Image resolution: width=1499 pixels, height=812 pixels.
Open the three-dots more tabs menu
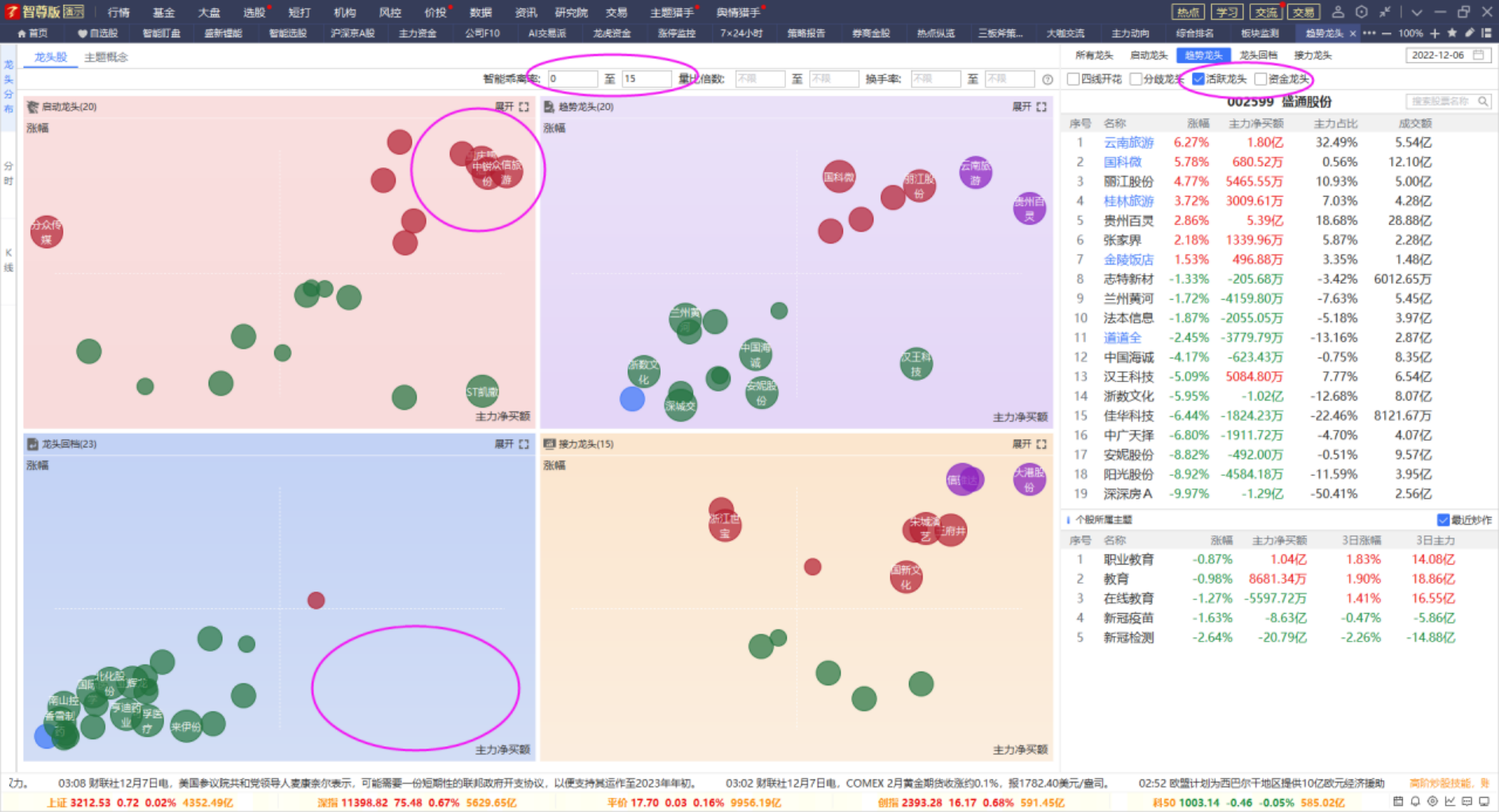tap(1369, 33)
